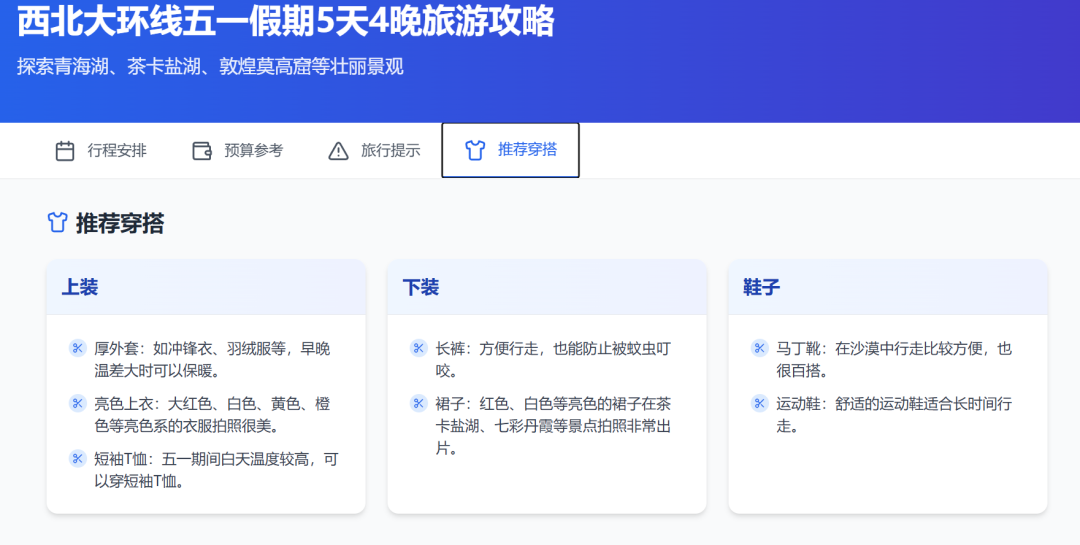This screenshot has width=1080, height=545.
Task: Click scissors icon next to 马丁靴 item
Action: tap(759, 348)
